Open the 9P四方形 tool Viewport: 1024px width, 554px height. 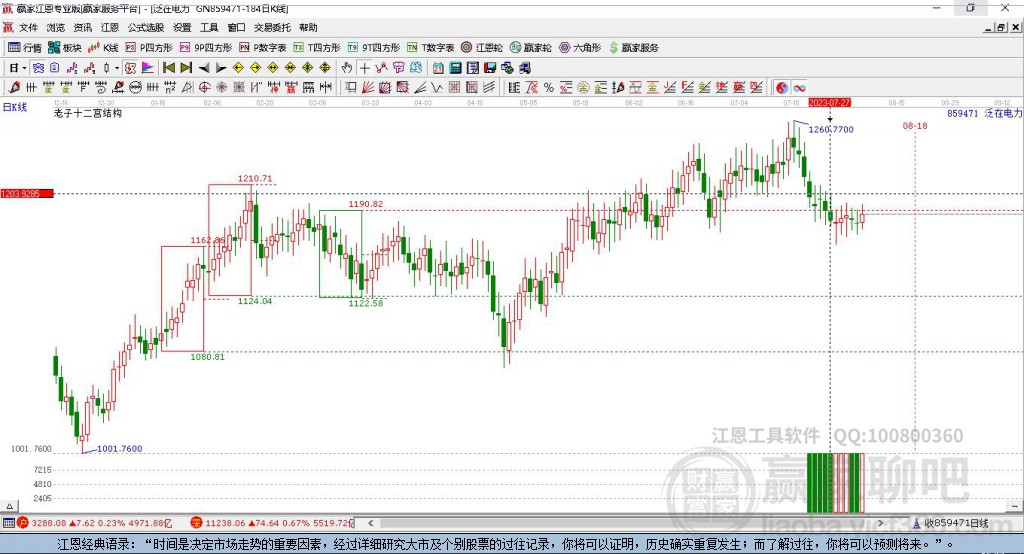[x=206, y=48]
